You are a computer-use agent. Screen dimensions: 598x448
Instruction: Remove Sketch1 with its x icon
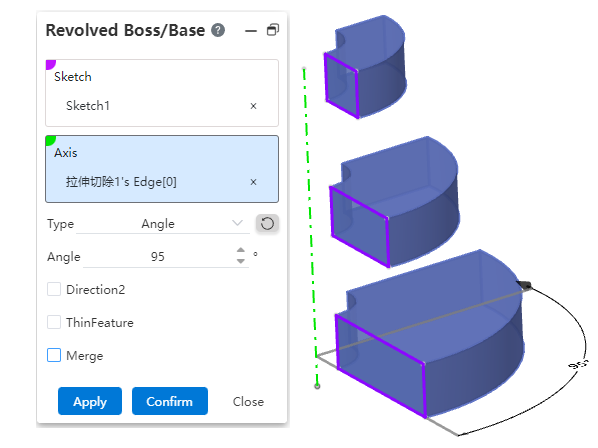[x=253, y=106]
